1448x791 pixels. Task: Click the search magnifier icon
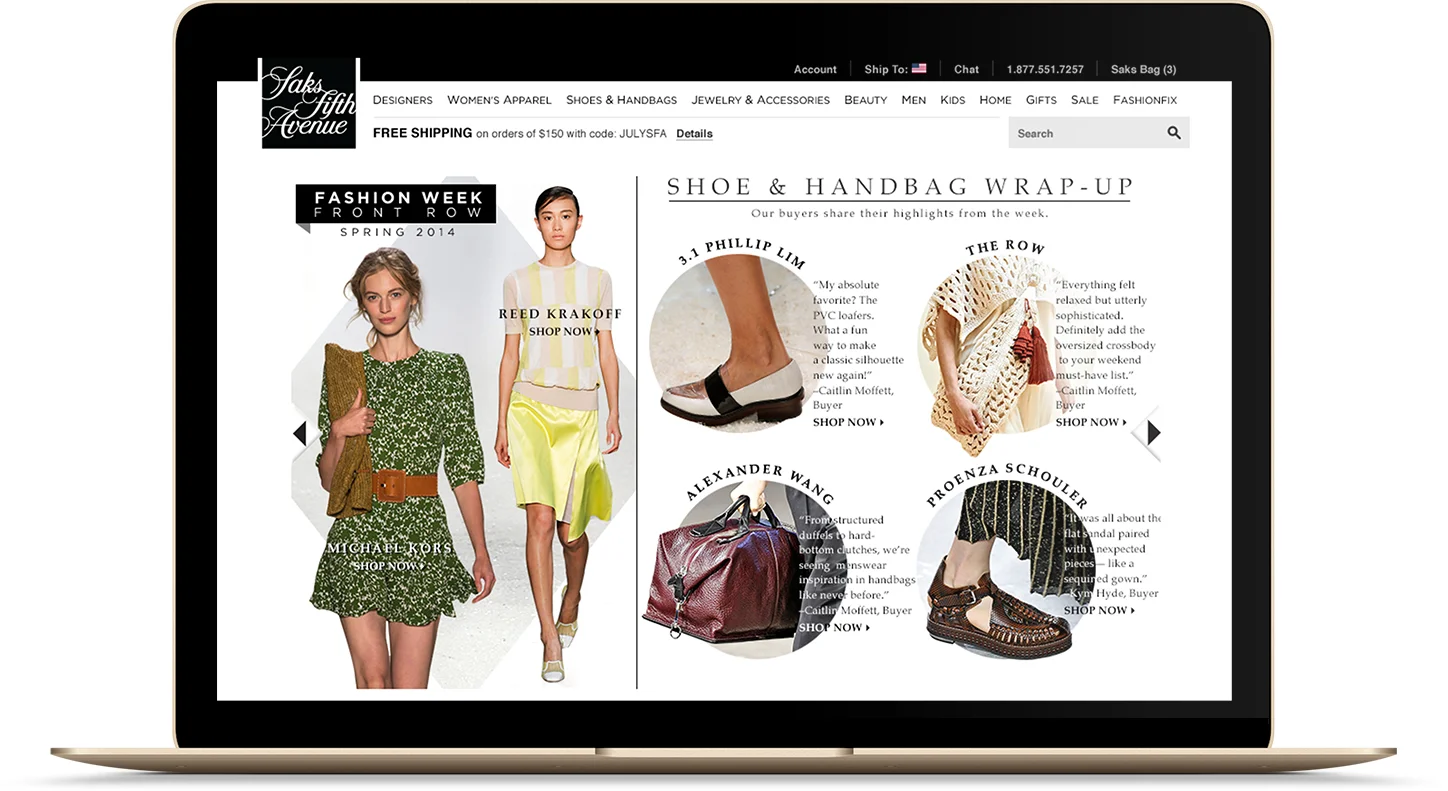1174,133
